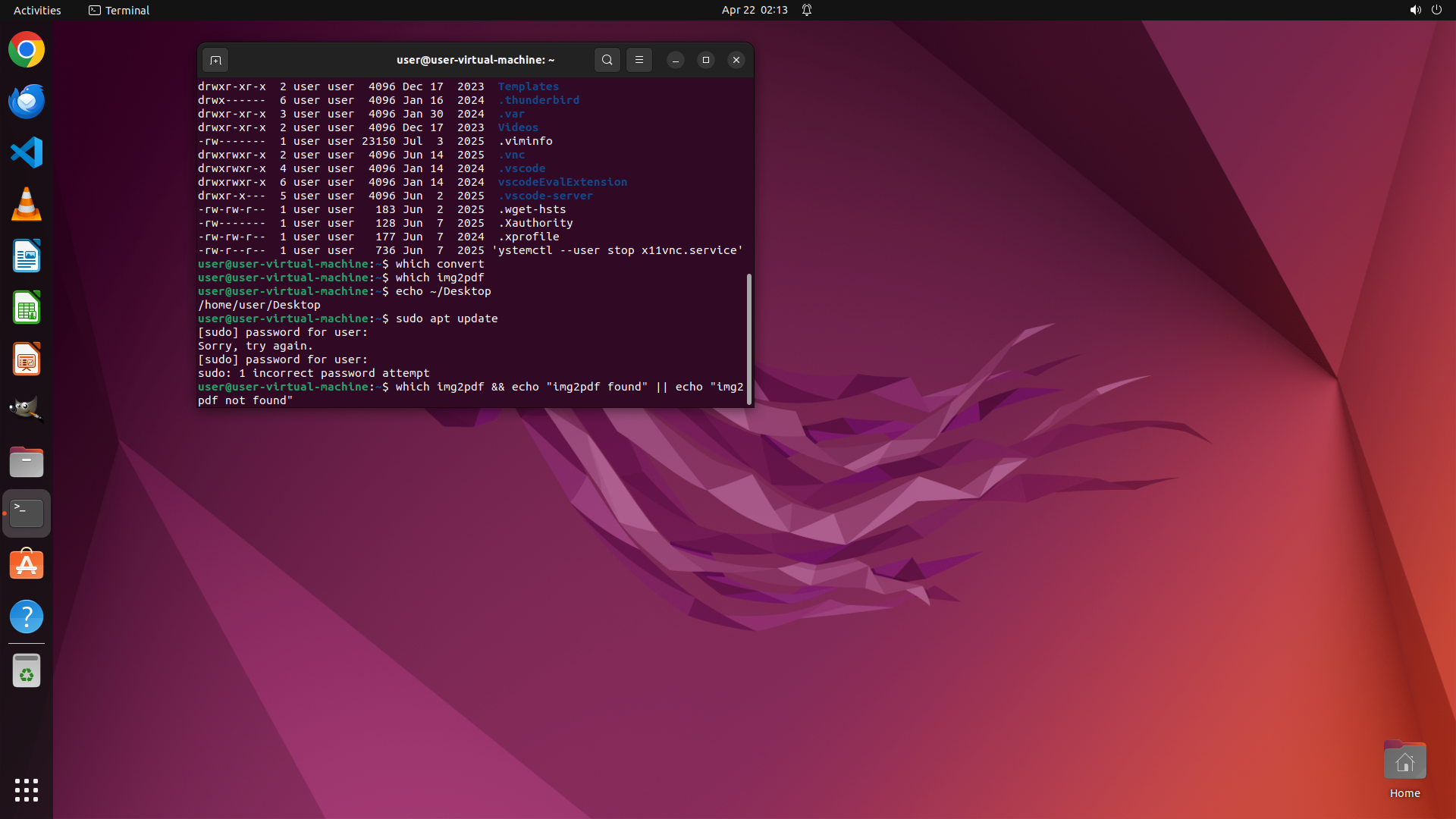Show all applications grid
This screenshot has width=1456, height=819.
(x=27, y=790)
